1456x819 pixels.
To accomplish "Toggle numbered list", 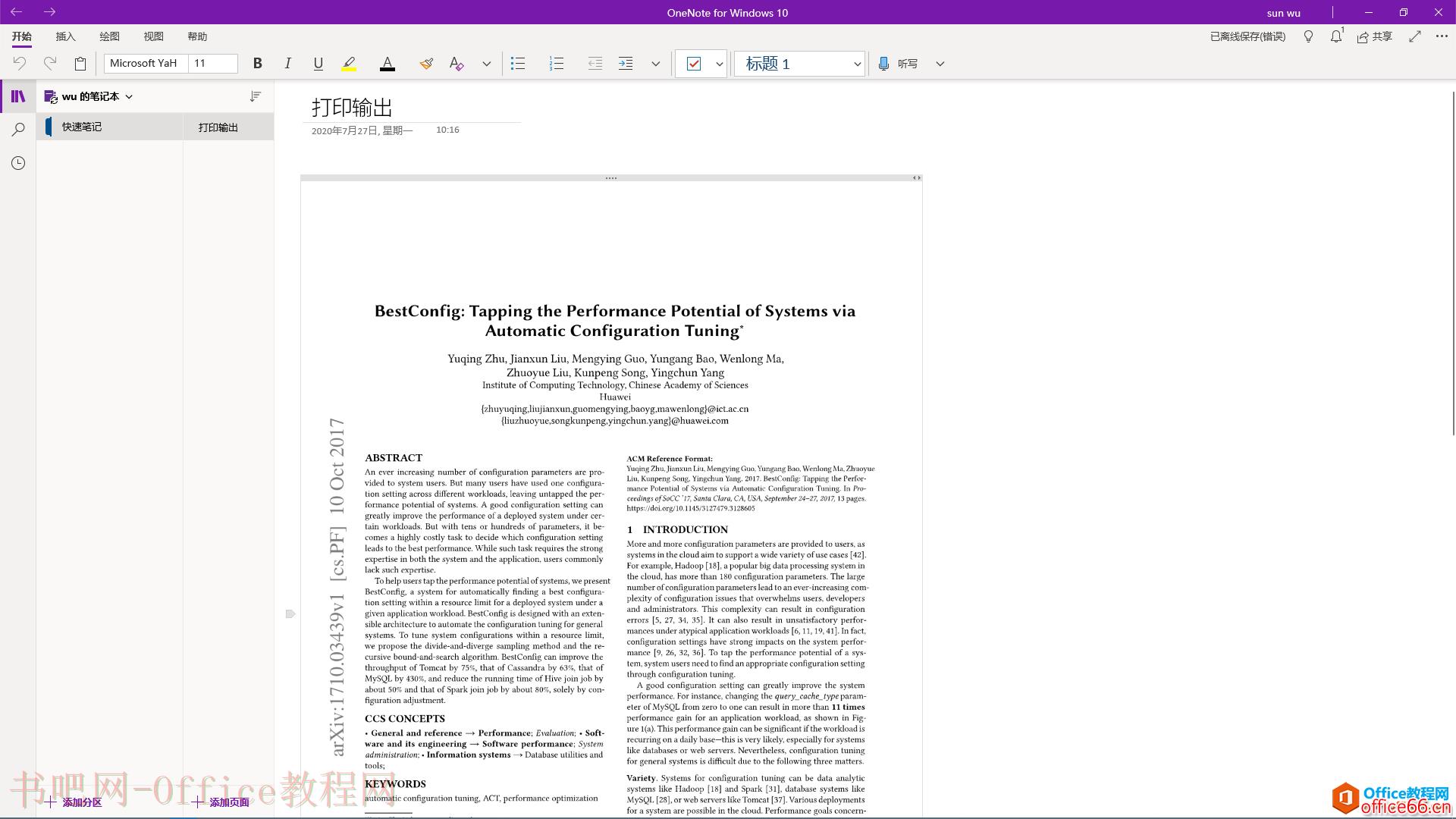I will pyautogui.click(x=557, y=64).
